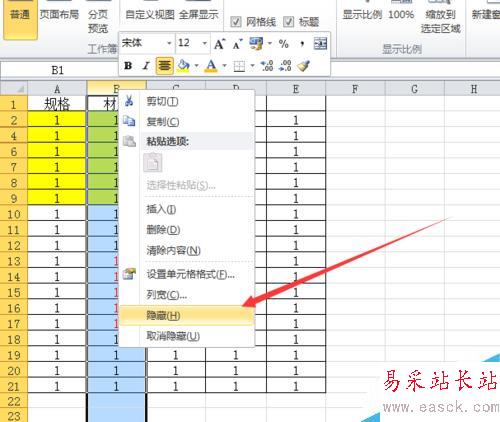Image resolution: width=500 pixels, height=422 pixels.
Task: Toggle center alignment in mini toolbar
Action: click(164, 66)
